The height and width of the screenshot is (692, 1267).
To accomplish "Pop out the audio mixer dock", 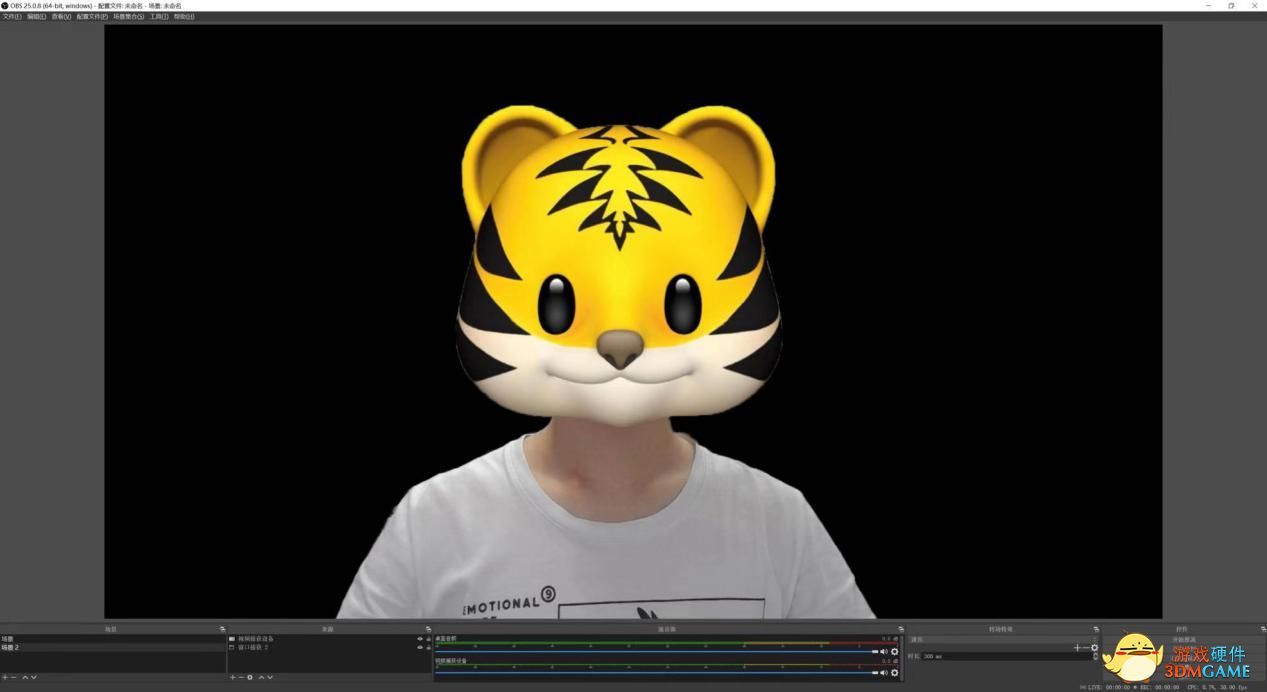I will pos(901,629).
